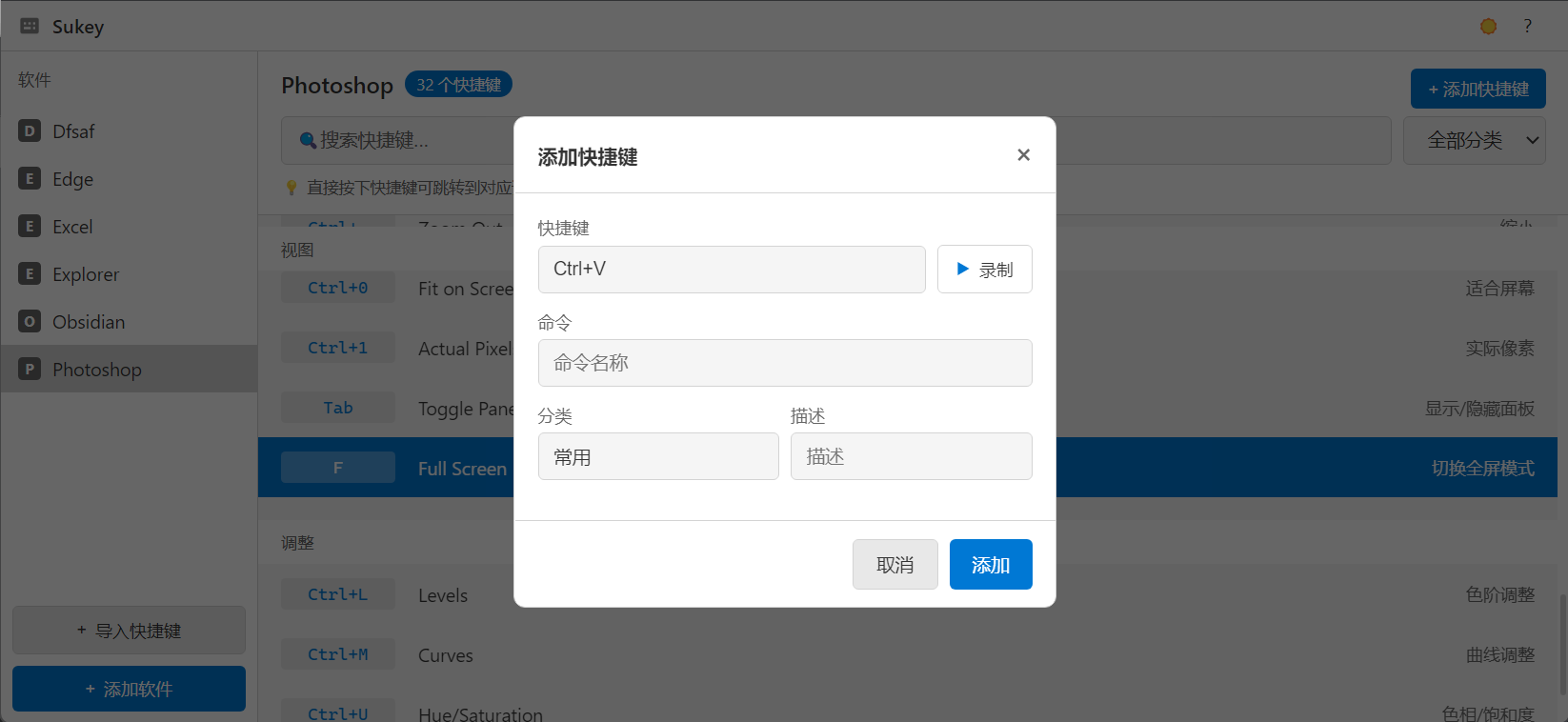Click the 视图 category heading
The image size is (1568, 722).
[x=297, y=250]
